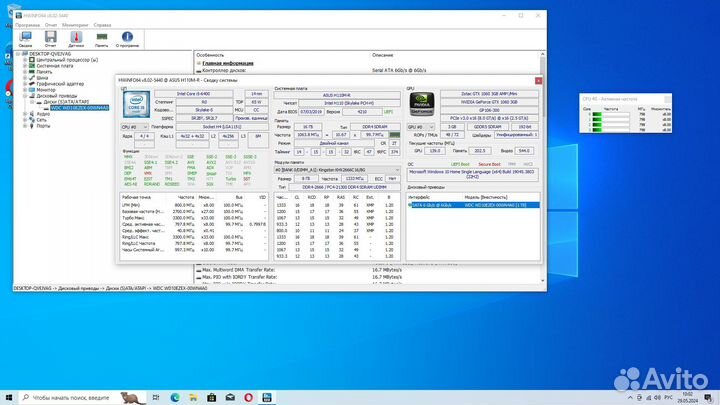The height and width of the screenshot is (405, 720).
Task: Click Главная информация heading
Action: click(x=228, y=63)
